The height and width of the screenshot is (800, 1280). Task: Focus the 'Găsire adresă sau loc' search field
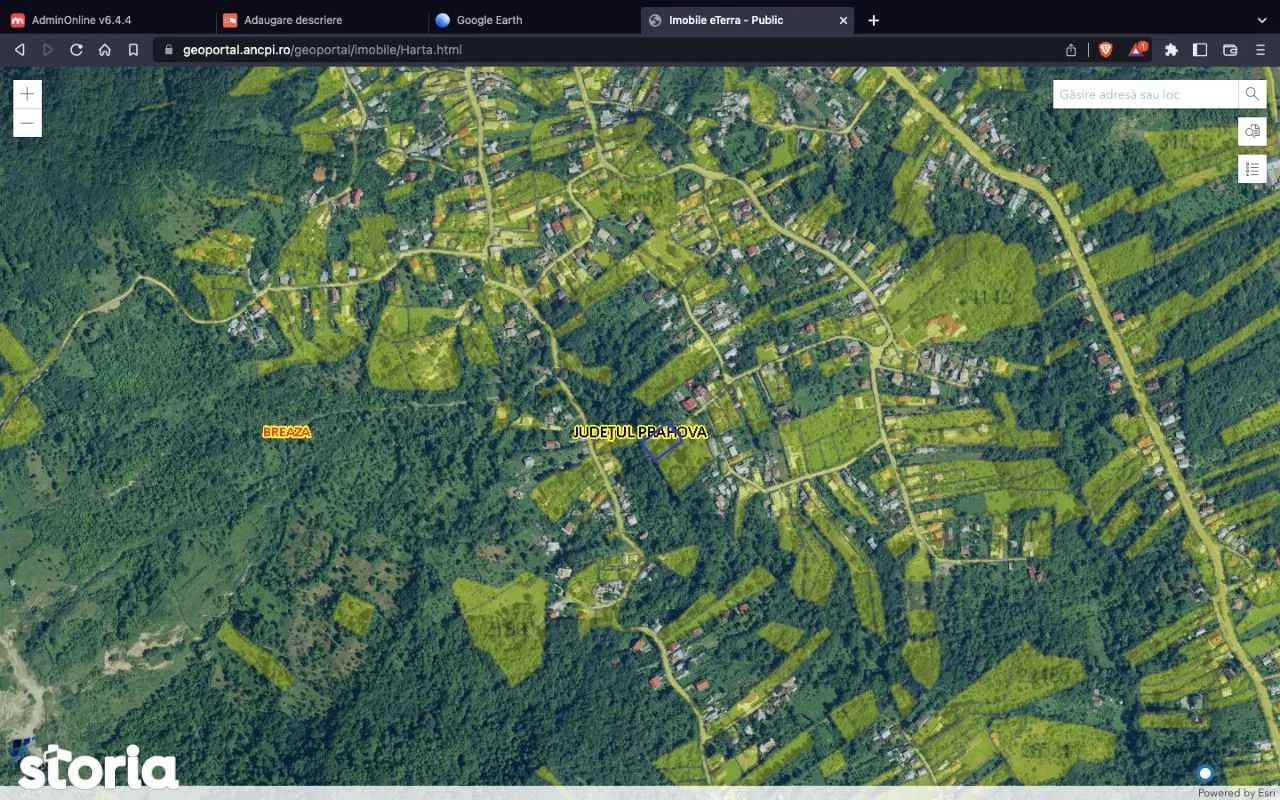1145,94
